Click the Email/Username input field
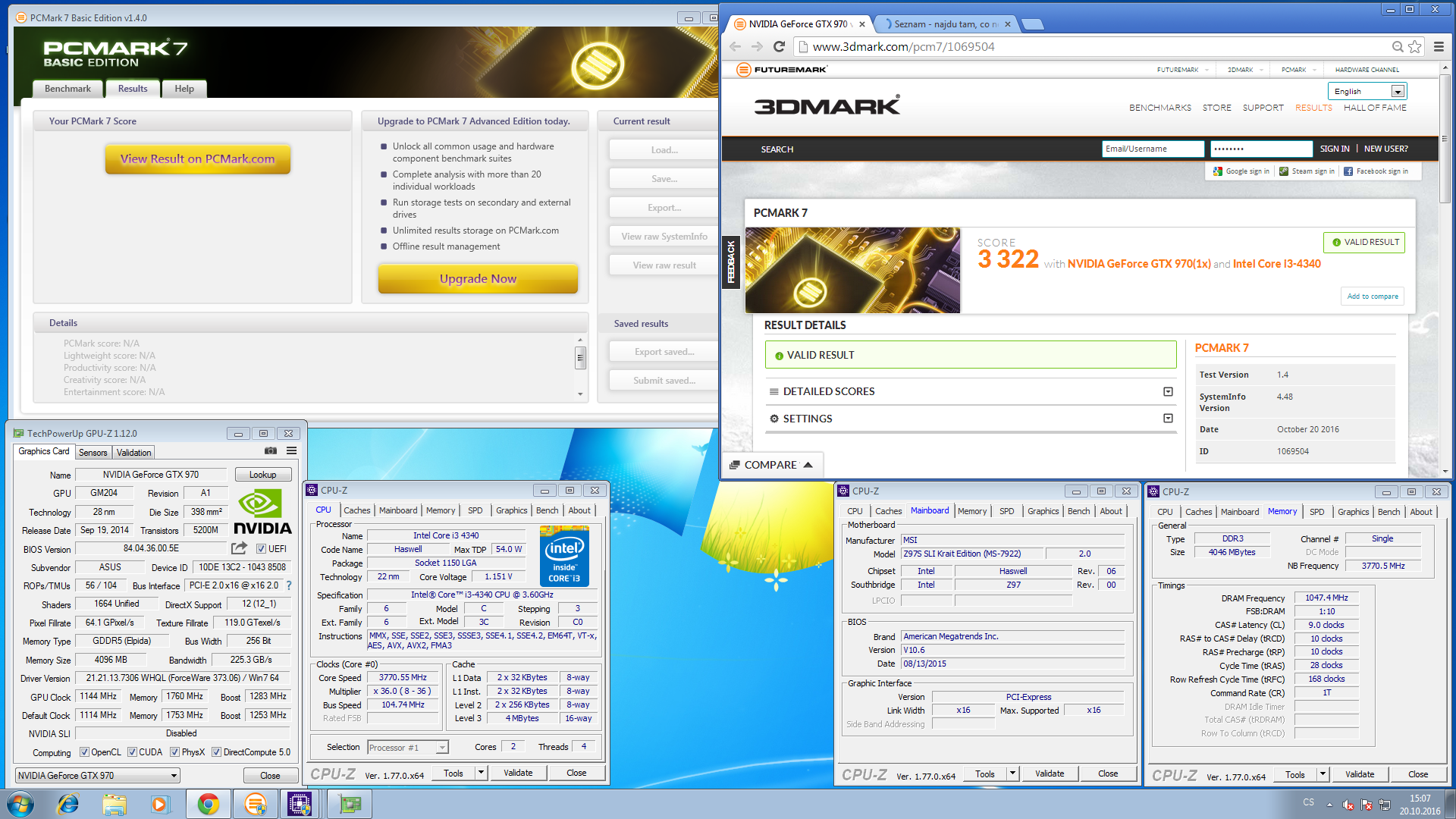Image resolution: width=1456 pixels, height=819 pixels. [x=1153, y=149]
